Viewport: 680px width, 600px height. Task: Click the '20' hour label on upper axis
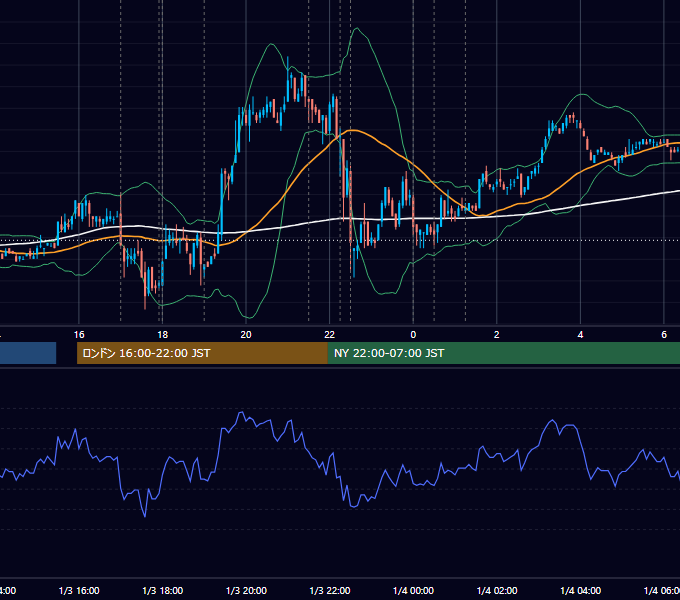246,335
